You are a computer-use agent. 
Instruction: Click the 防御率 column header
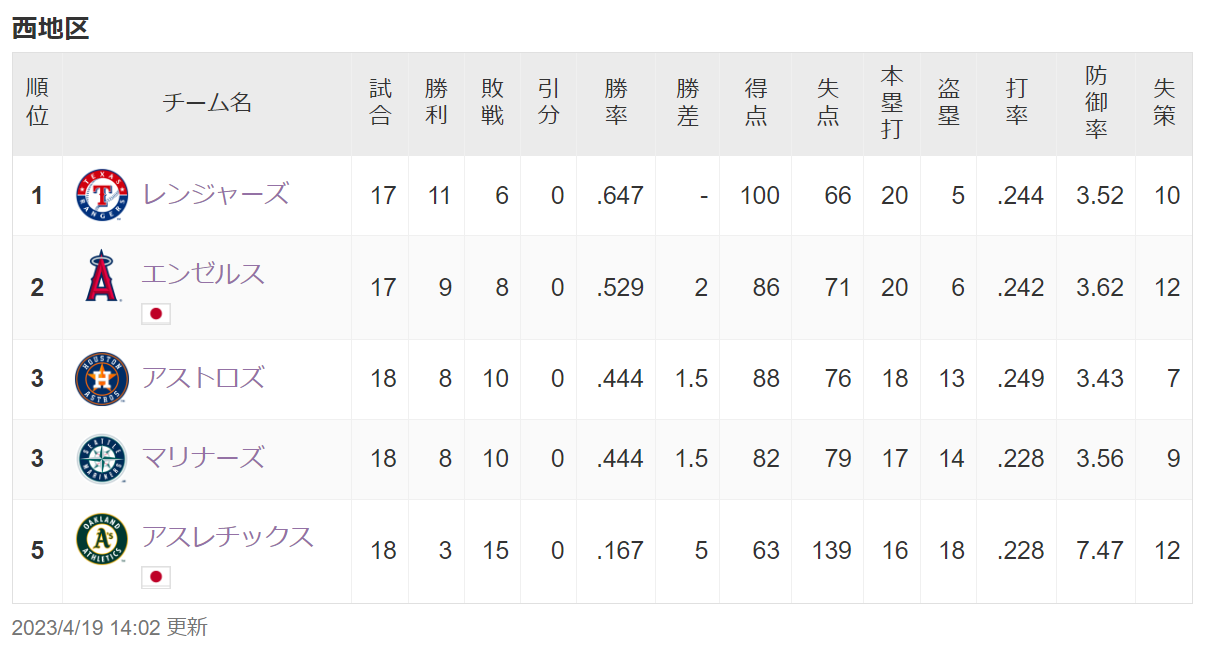1096,103
